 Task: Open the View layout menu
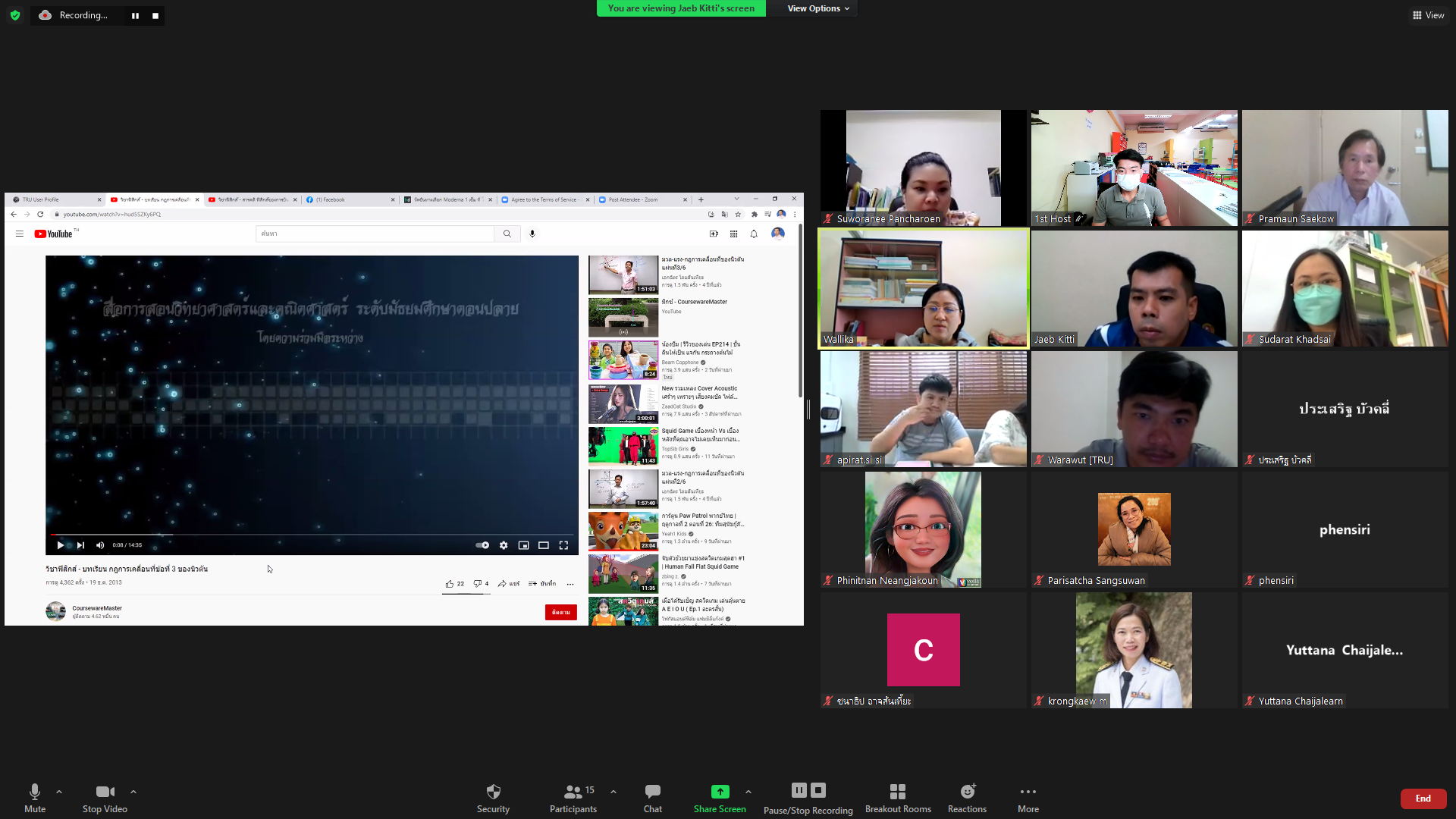pos(1428,15)
